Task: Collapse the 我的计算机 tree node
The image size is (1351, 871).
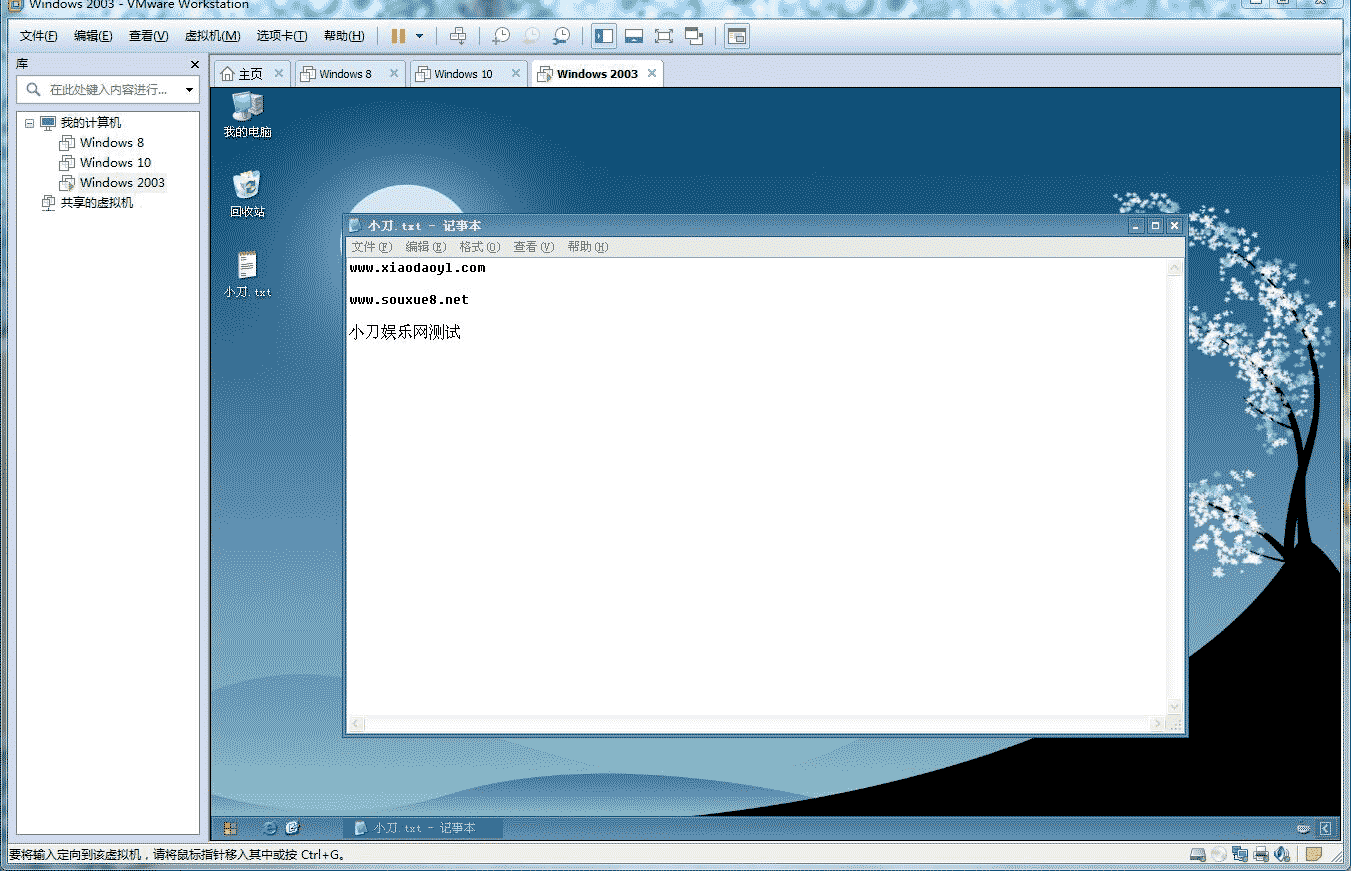Action: (x=29, y=123)
